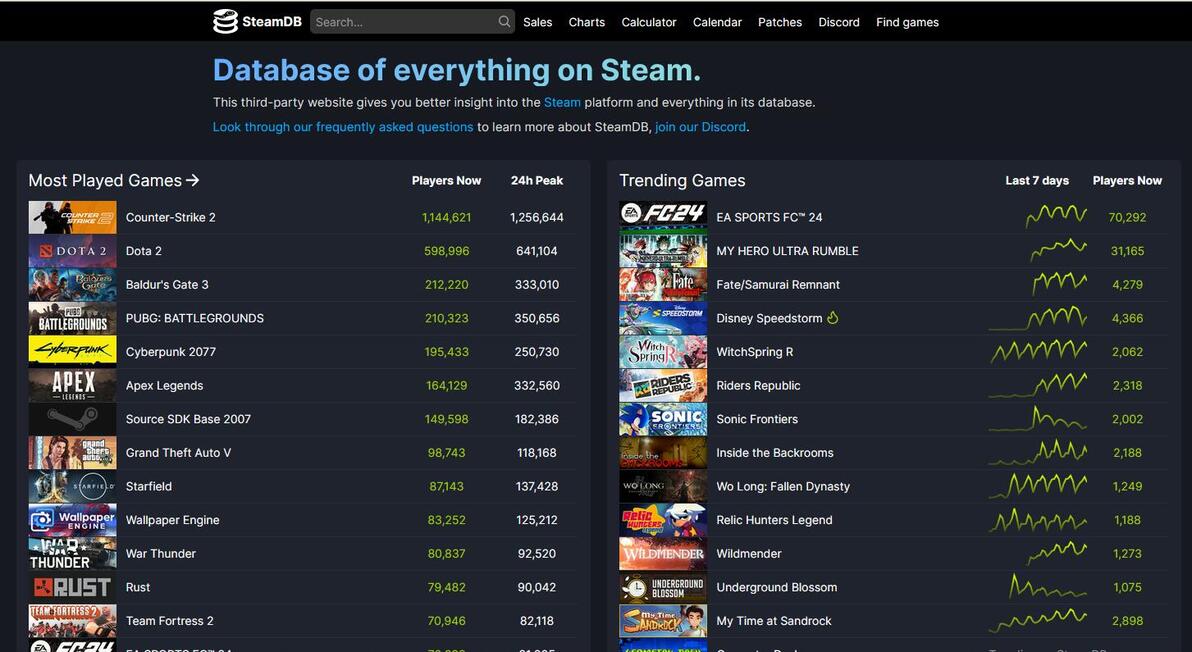1192x652 pixels.
Task: Click the SteamDB logo icon
Action: click(x=225, y=22)
